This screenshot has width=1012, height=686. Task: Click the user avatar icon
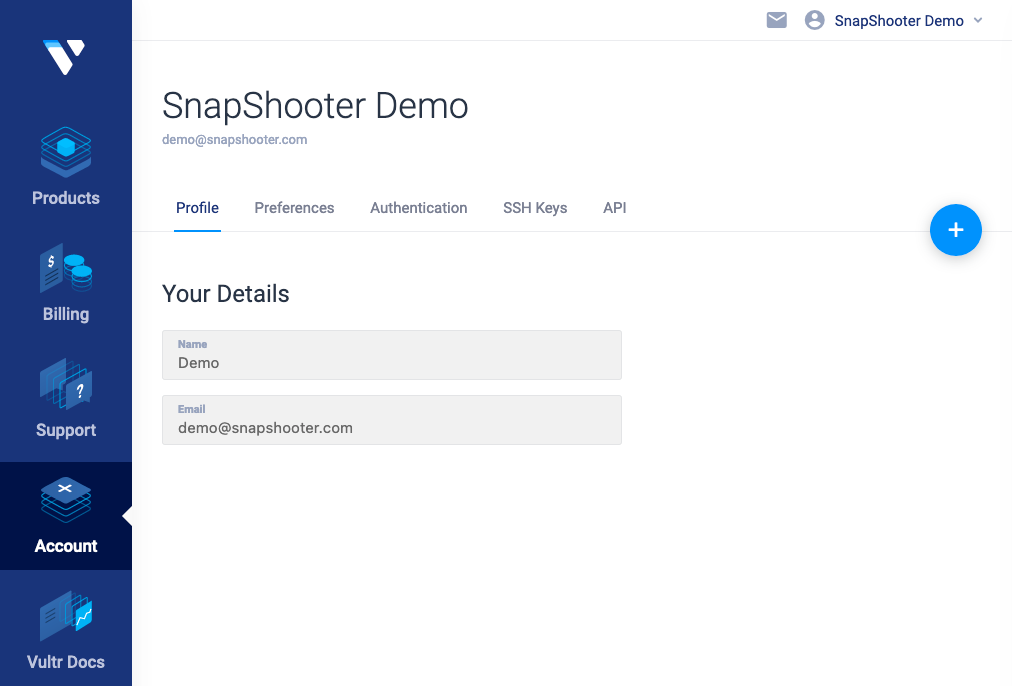[x=815, y=20]
